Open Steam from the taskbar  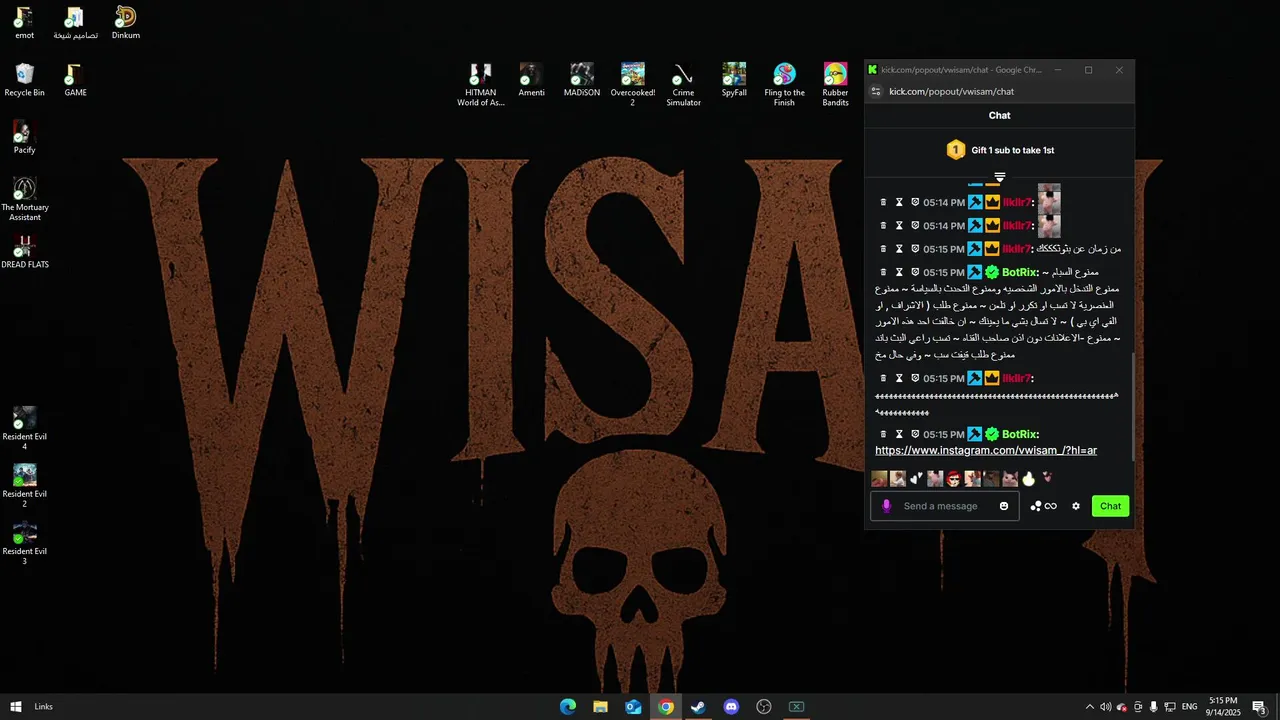698,707
